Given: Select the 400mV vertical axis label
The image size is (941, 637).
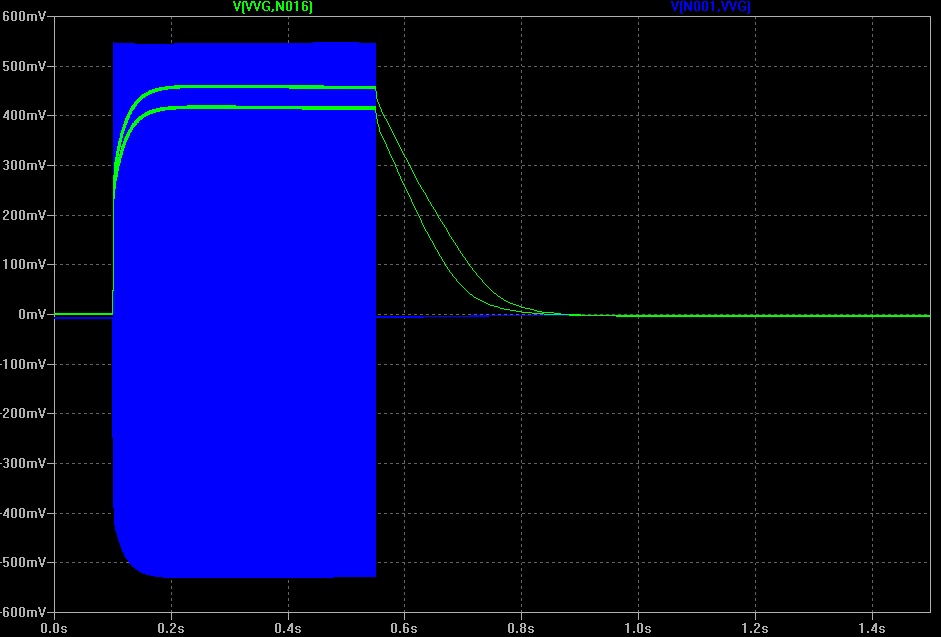Looking at the screenshot, I should 26,116.
